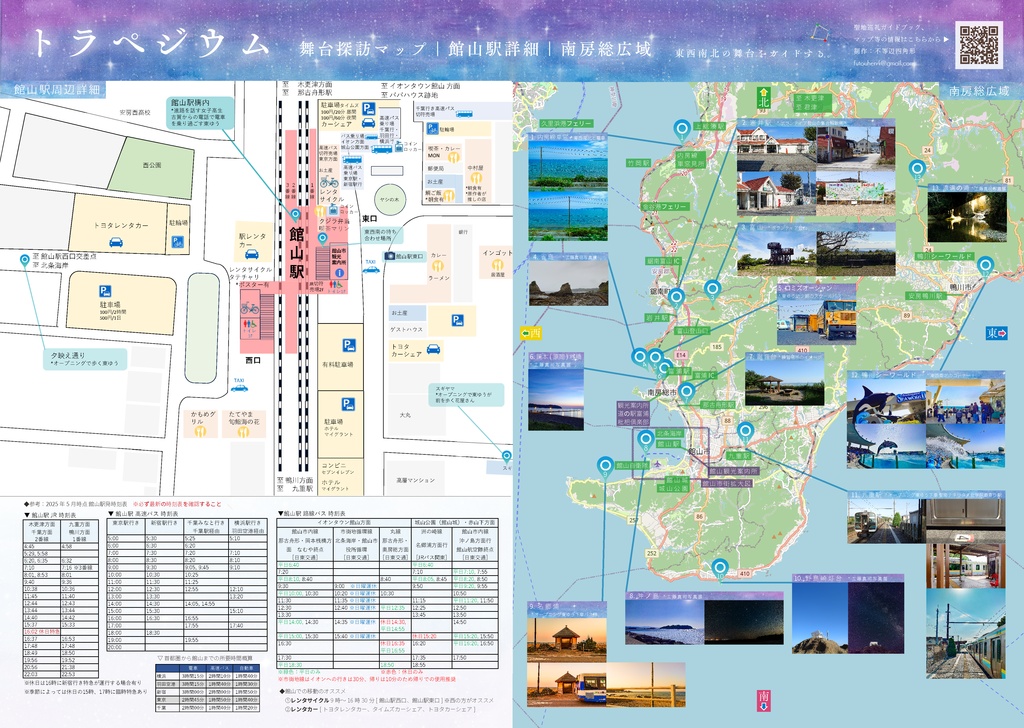Image resolution: width=1024 pixels, height=728 pixels.
Task: Click the P icon at ホテルマイグラント 駐車場
Action: pyautogui.click(x=348, y=405)
